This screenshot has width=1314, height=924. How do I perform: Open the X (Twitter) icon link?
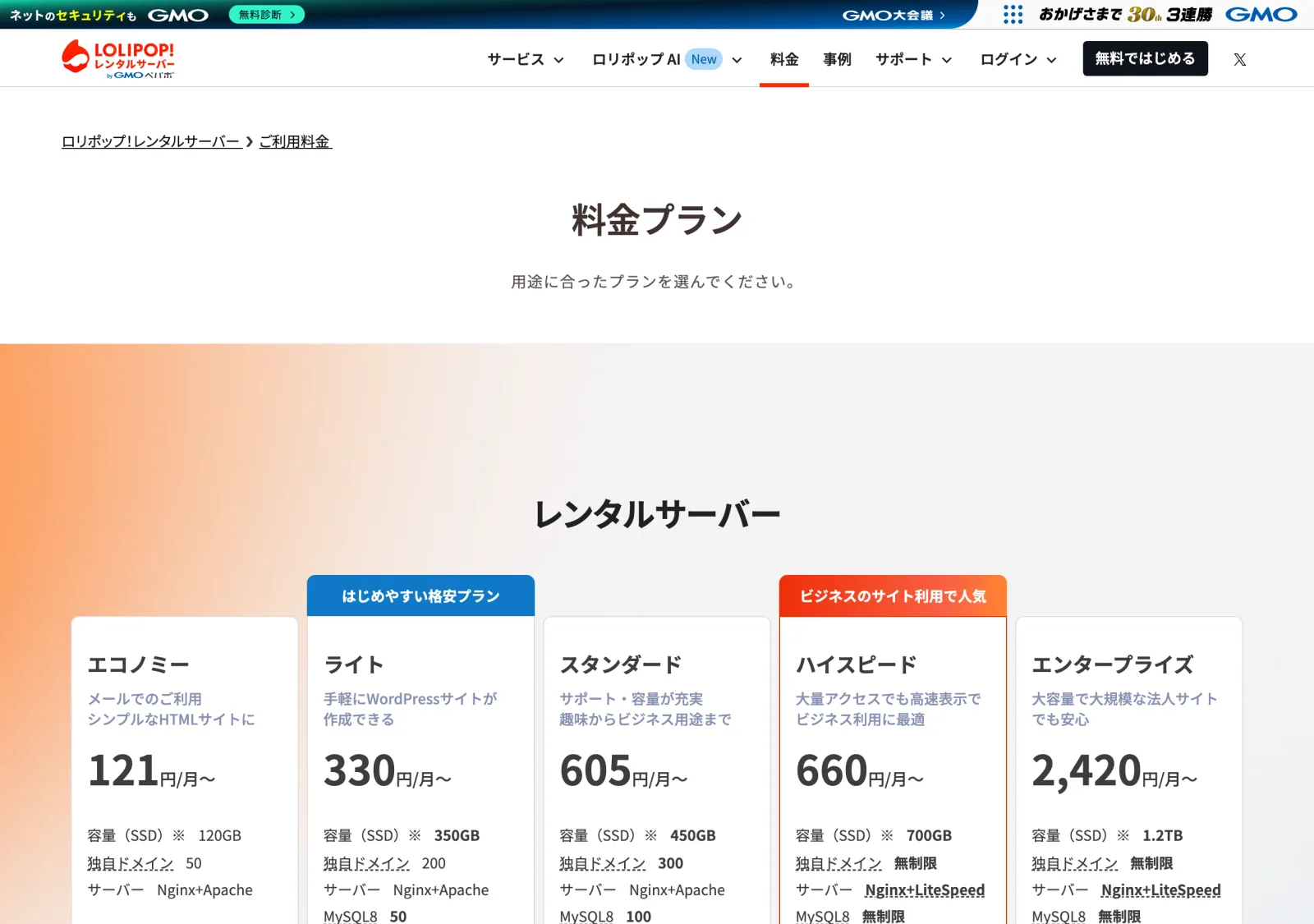[1239, 59]
